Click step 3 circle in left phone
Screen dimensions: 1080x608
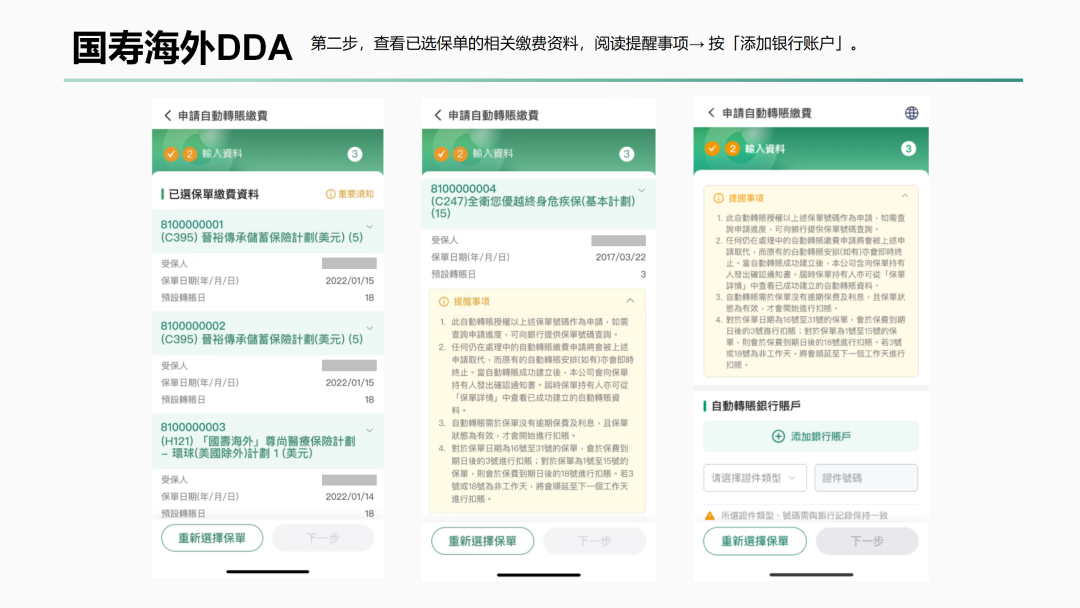tap(355, 154)
